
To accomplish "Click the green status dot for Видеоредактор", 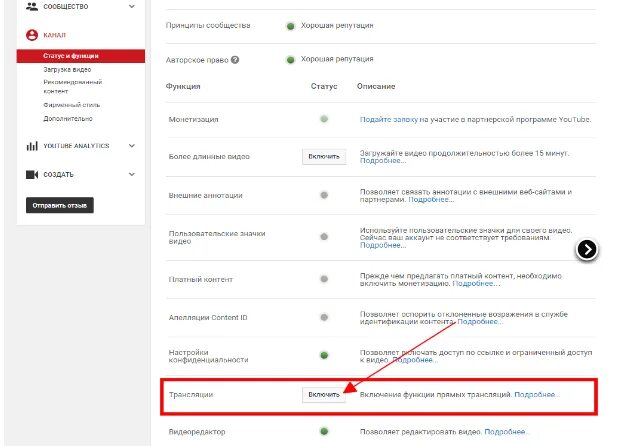I will point(324,431).
